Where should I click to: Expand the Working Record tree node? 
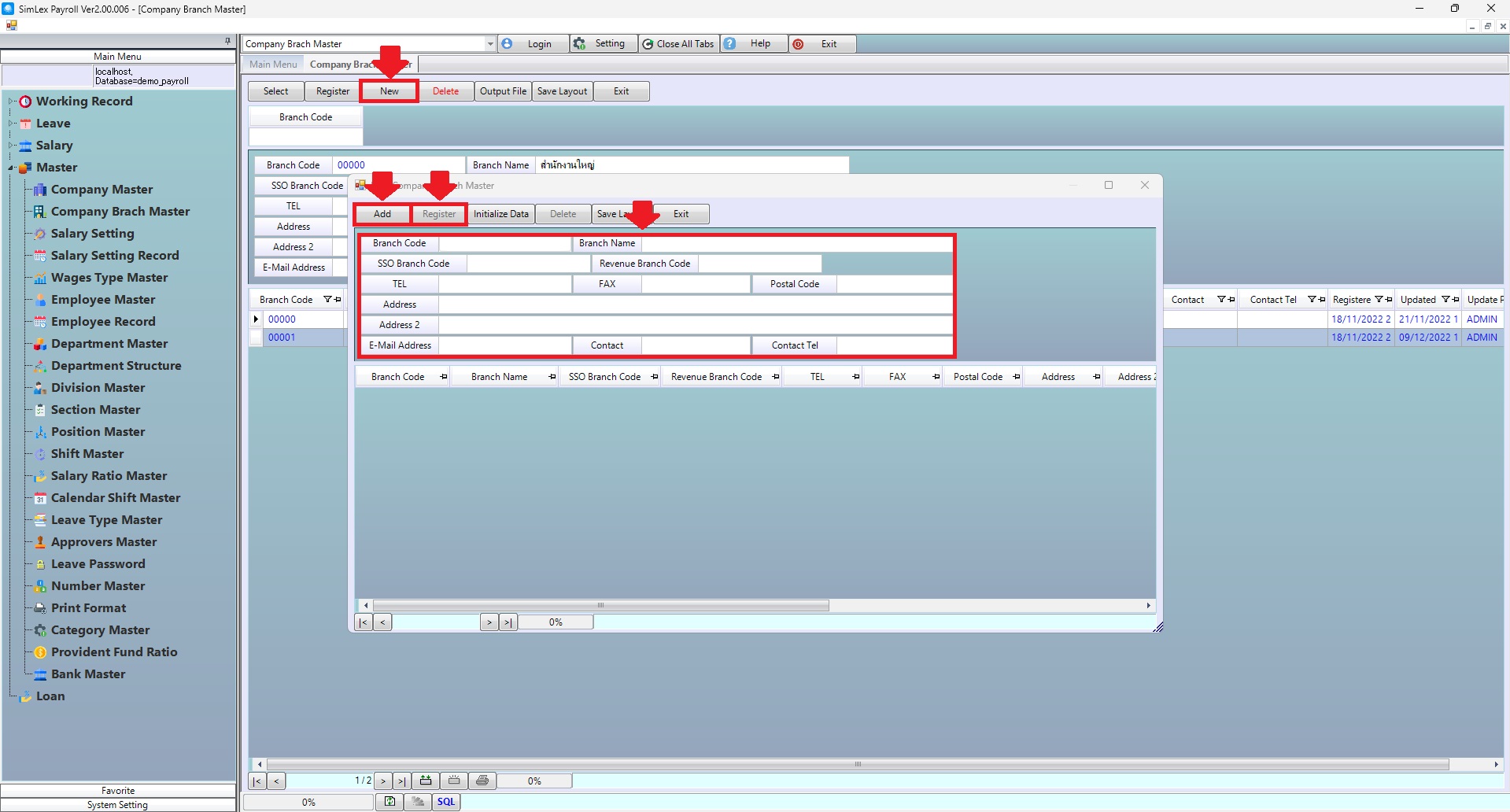pyautogui.click(x=11, y=101)
